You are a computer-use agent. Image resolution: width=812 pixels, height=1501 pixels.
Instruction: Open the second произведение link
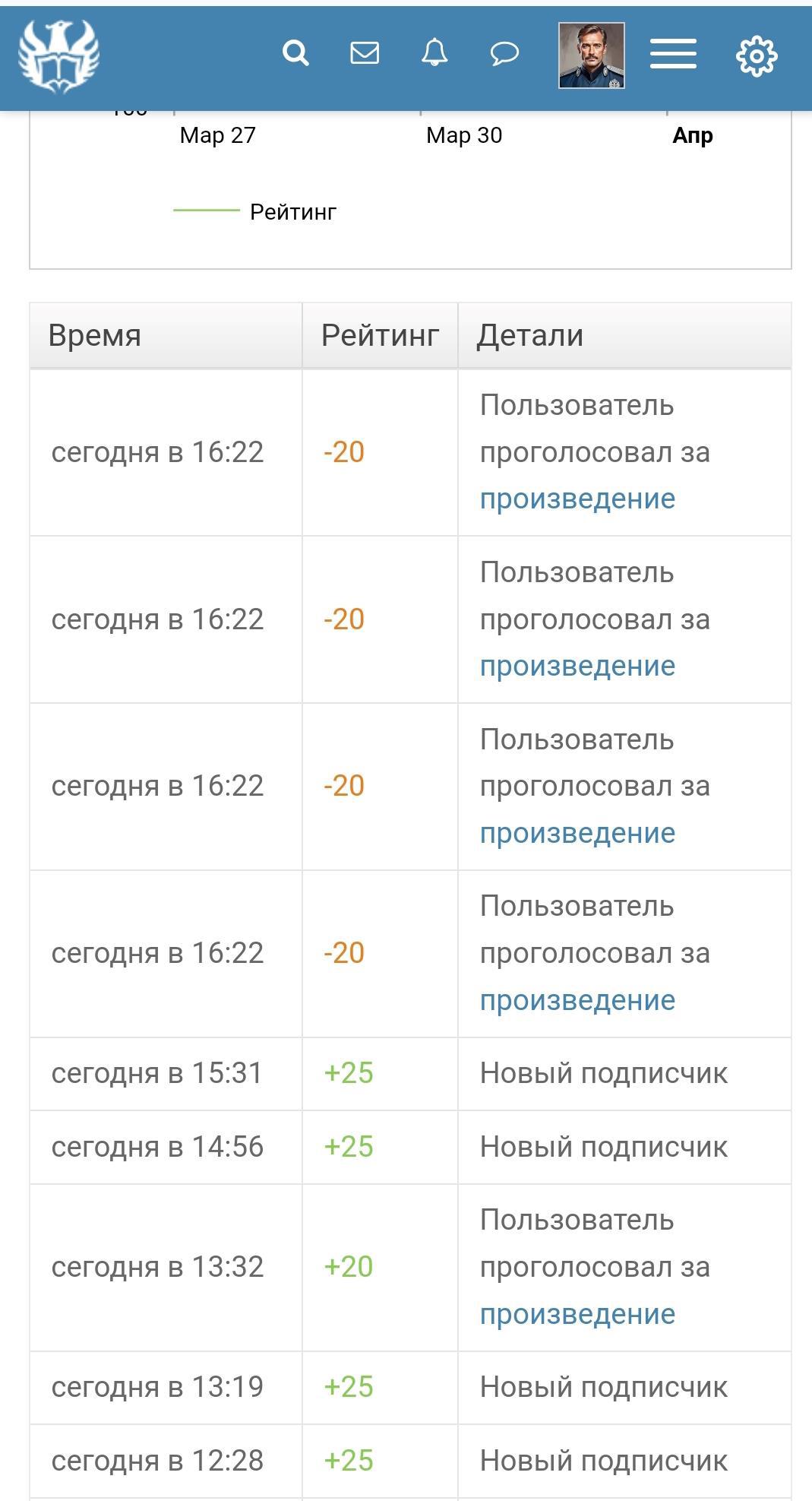[x=577, y=666]
